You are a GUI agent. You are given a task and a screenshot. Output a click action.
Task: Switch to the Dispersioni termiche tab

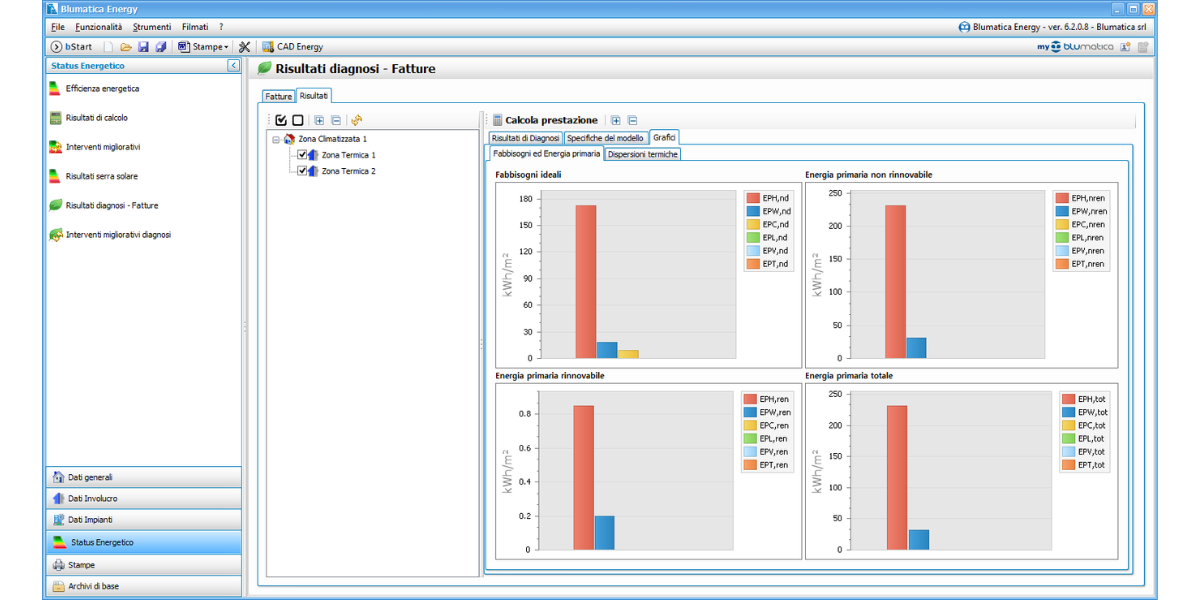click(643, 154)
